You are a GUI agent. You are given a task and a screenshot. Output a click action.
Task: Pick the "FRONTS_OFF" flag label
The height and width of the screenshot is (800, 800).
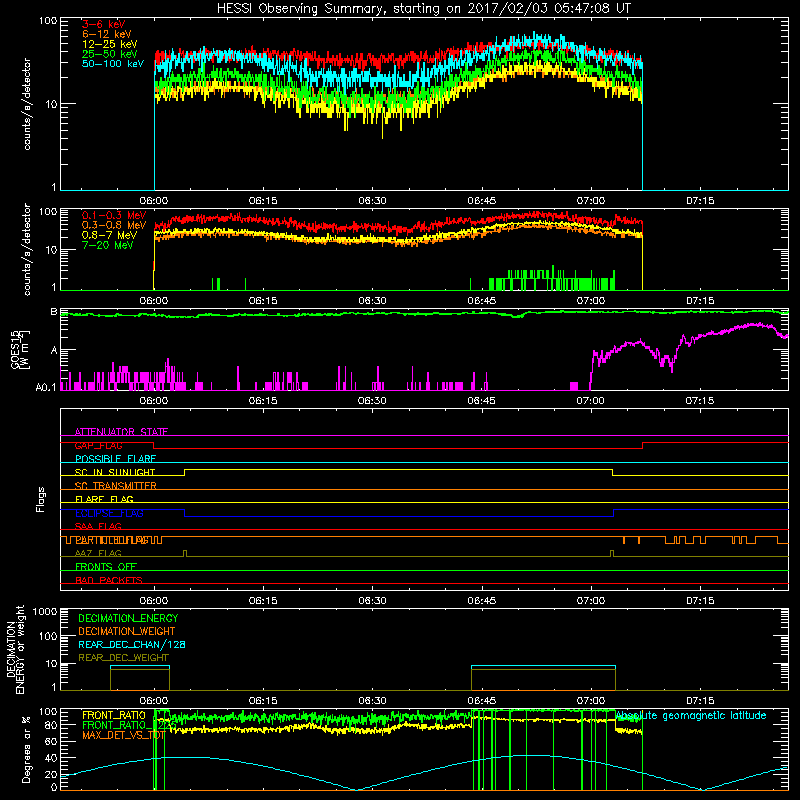[x=106, y=566]
